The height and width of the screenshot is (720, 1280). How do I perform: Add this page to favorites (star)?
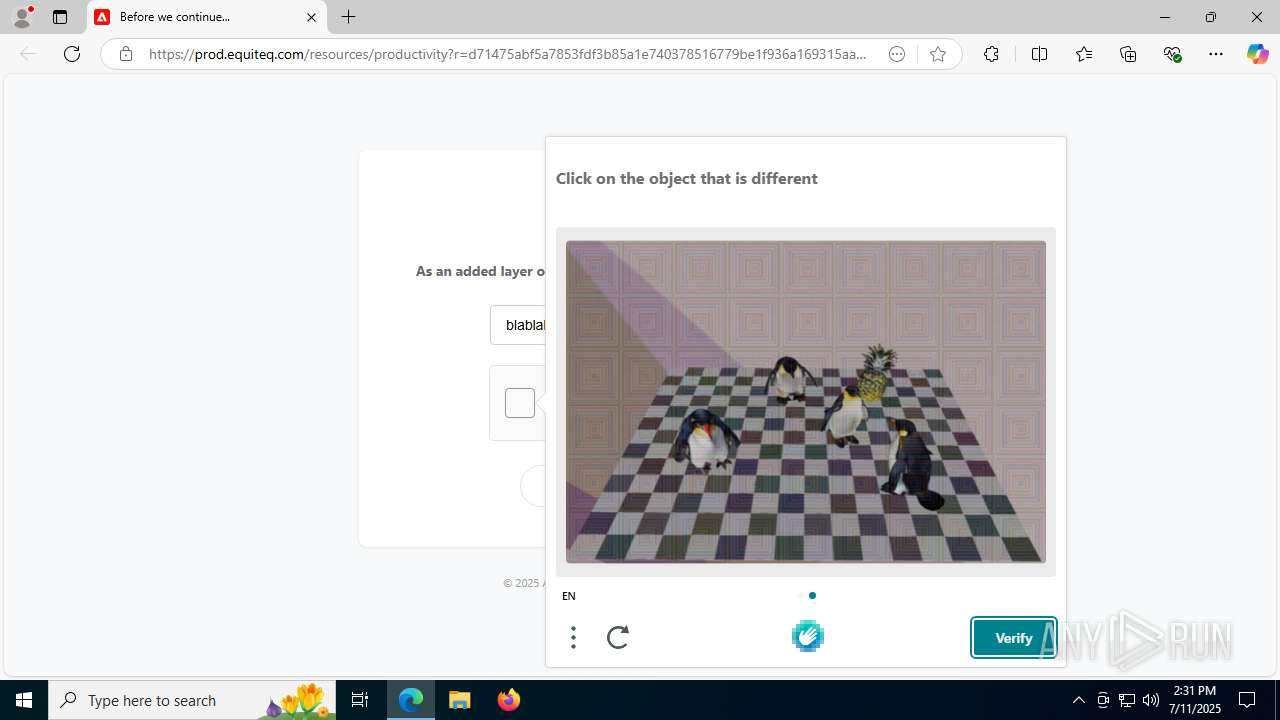(x=938, y=54)
